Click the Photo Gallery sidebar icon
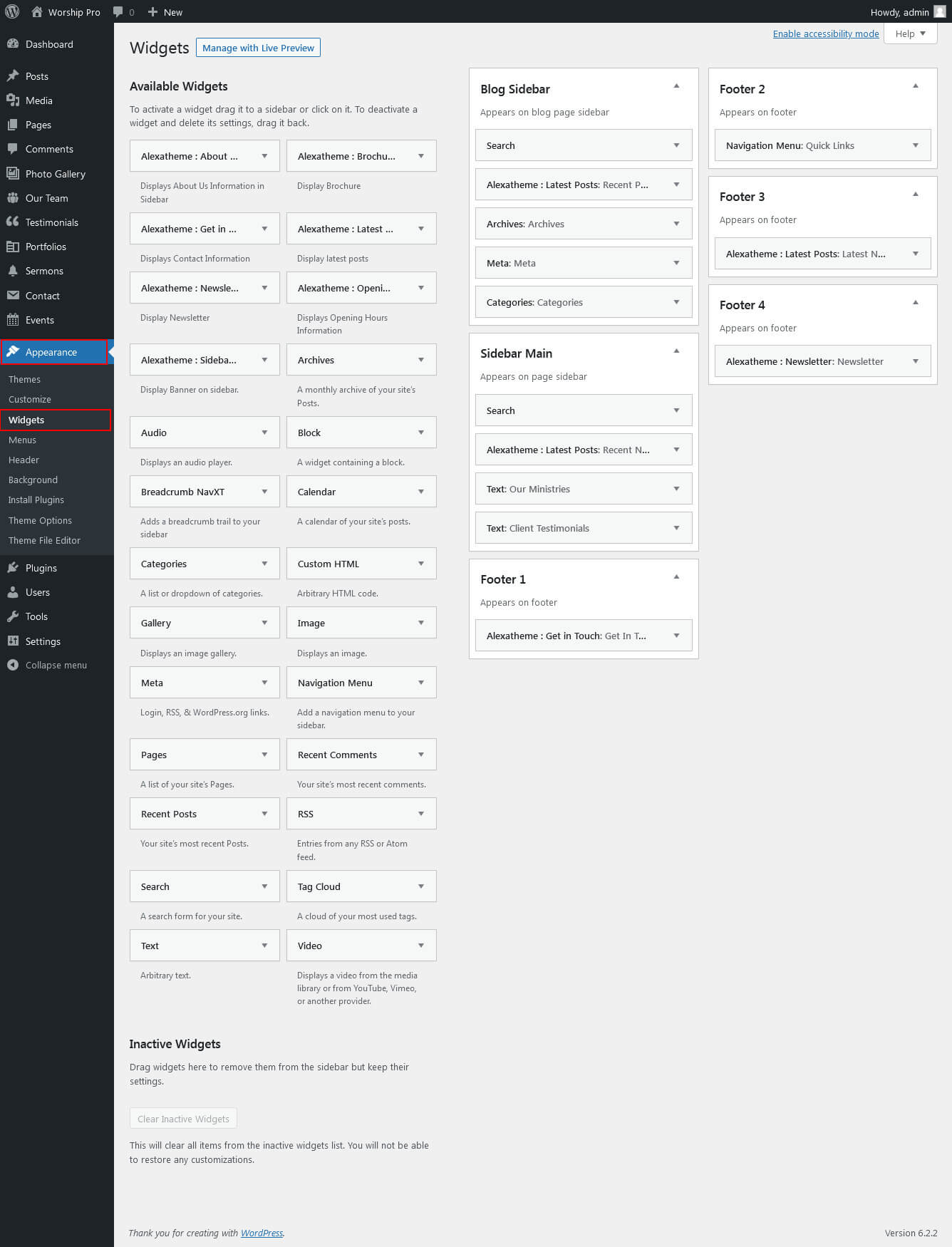The height and width of the screenshot is (1247, 952). coord(13,174)
